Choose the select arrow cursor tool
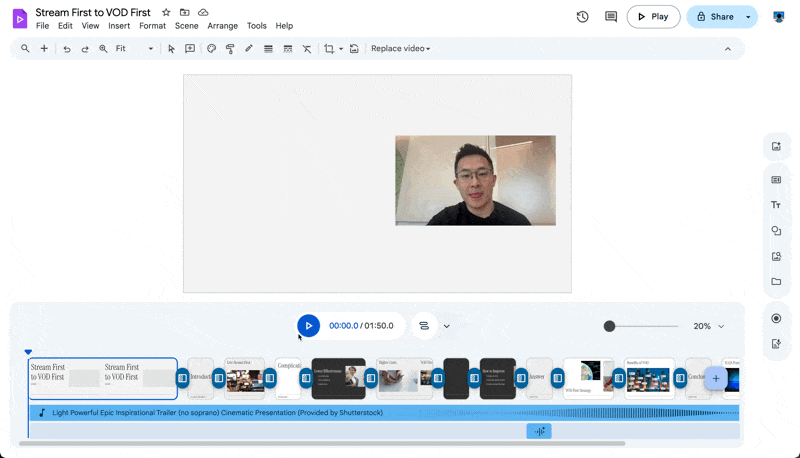 171,48
